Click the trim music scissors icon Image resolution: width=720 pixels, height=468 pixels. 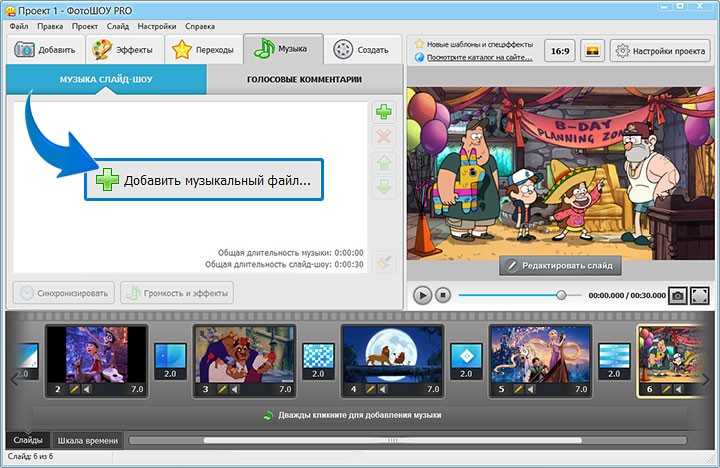tap(384, 263)
